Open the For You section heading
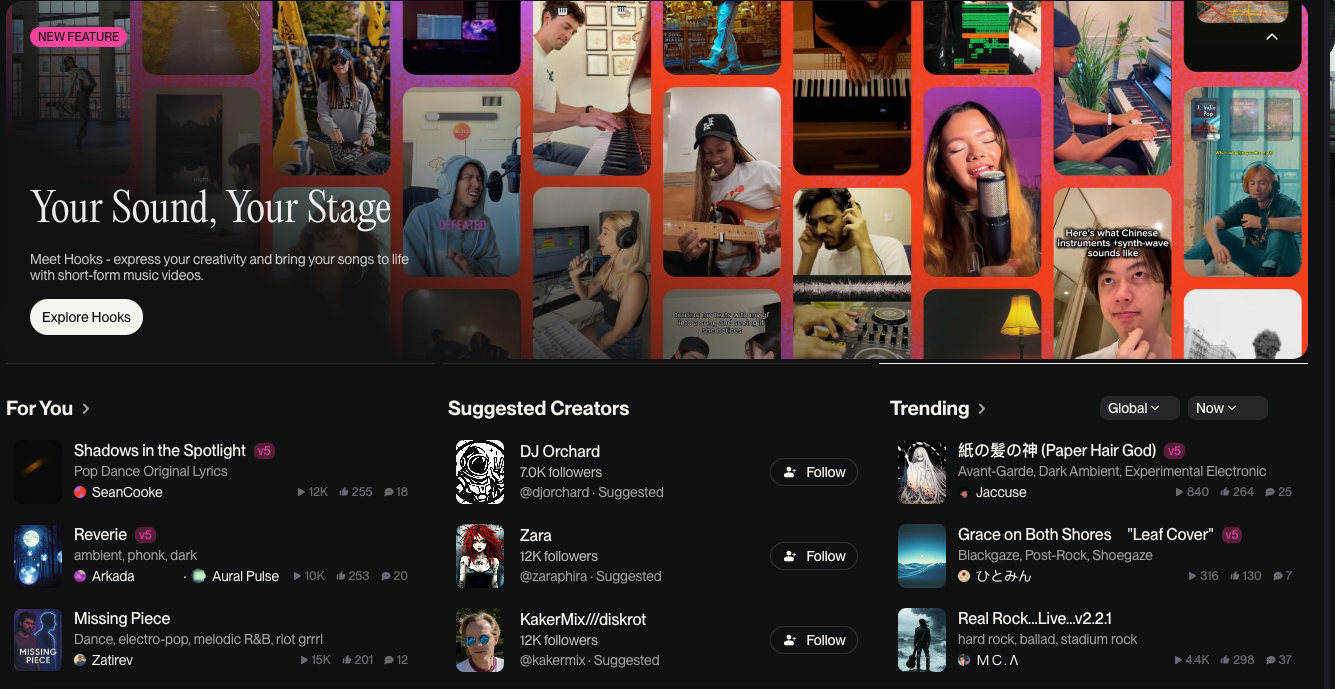The image size is (1335, 689). tap(48, 408)
